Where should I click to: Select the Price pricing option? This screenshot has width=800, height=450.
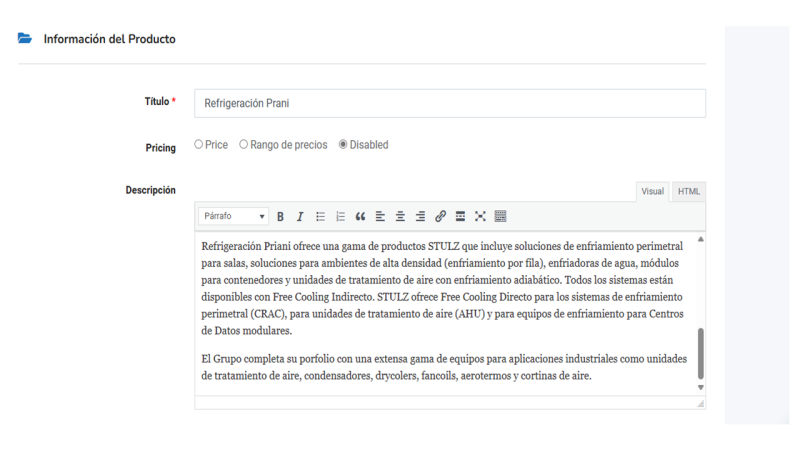pos(199,145)
